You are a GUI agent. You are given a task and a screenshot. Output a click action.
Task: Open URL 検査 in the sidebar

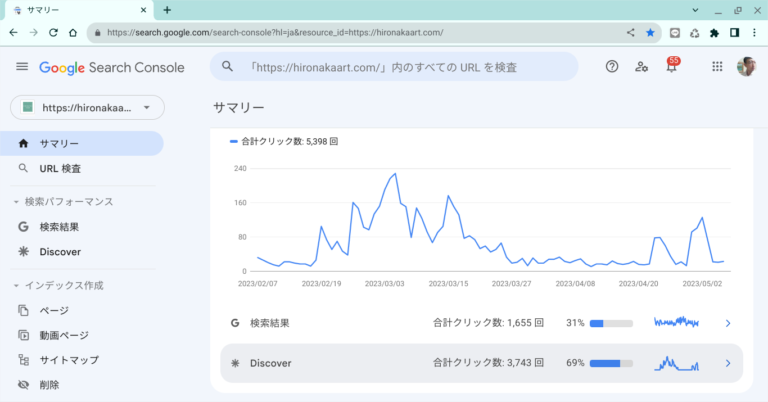(81, 168)
